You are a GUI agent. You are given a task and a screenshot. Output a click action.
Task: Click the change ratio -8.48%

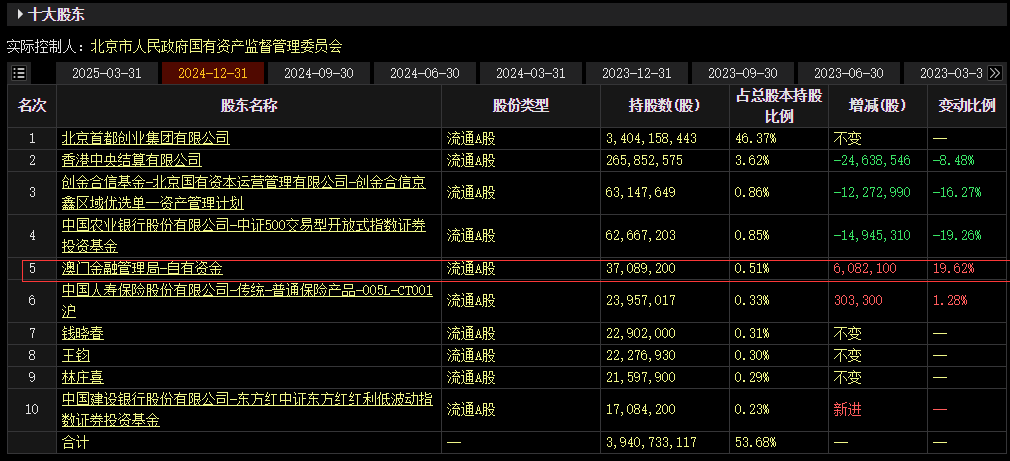(953, 160)
